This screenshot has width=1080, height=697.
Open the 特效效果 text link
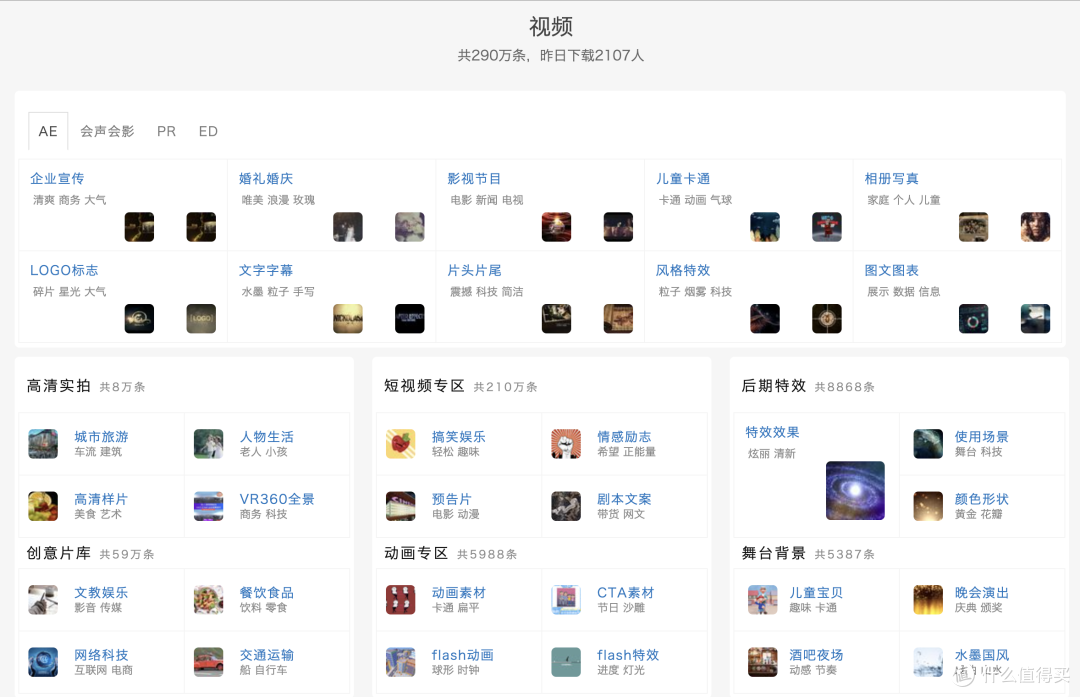[x=772, y=432]
